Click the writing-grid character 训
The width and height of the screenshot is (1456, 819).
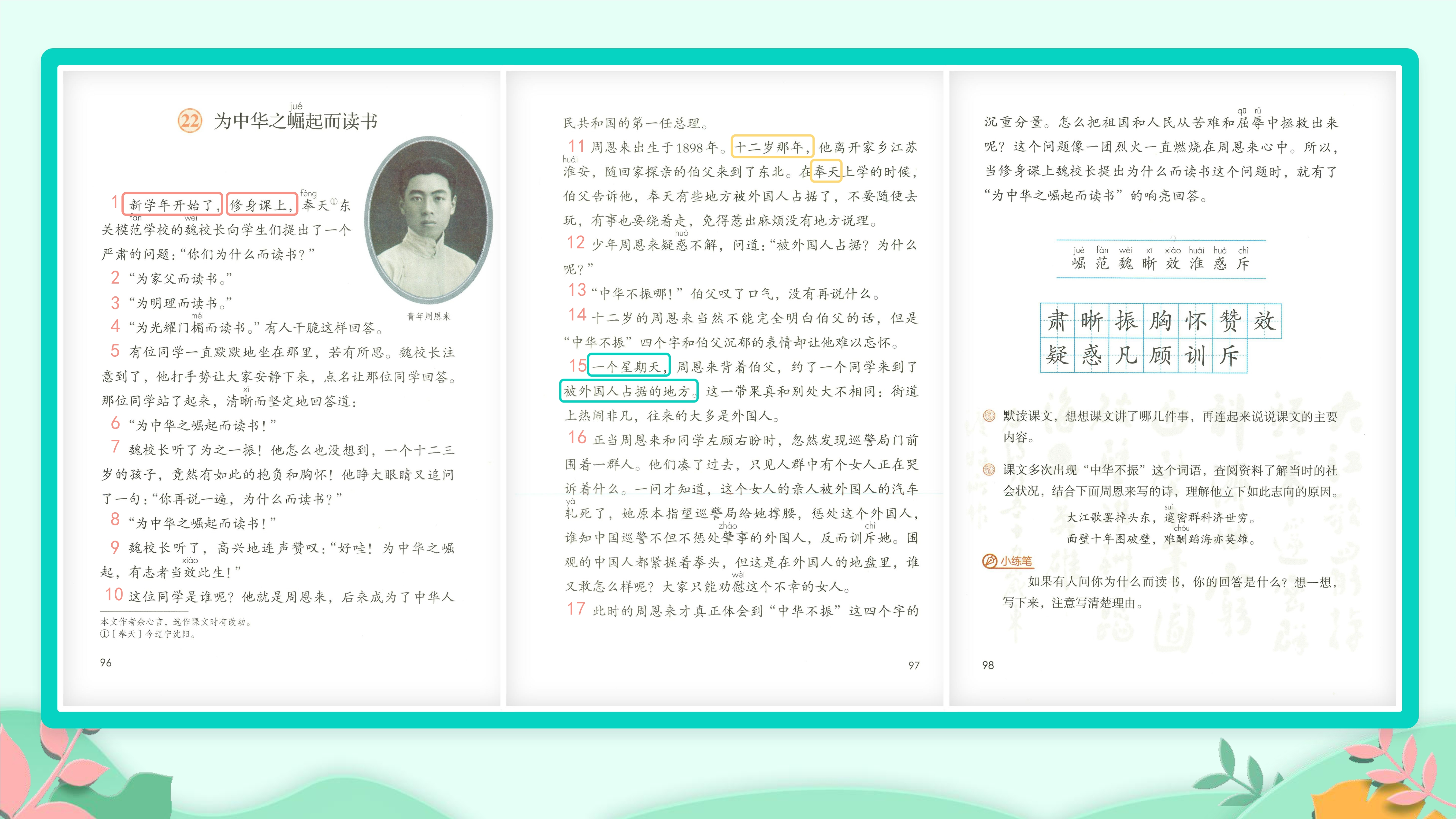[x=1195, y=356]
